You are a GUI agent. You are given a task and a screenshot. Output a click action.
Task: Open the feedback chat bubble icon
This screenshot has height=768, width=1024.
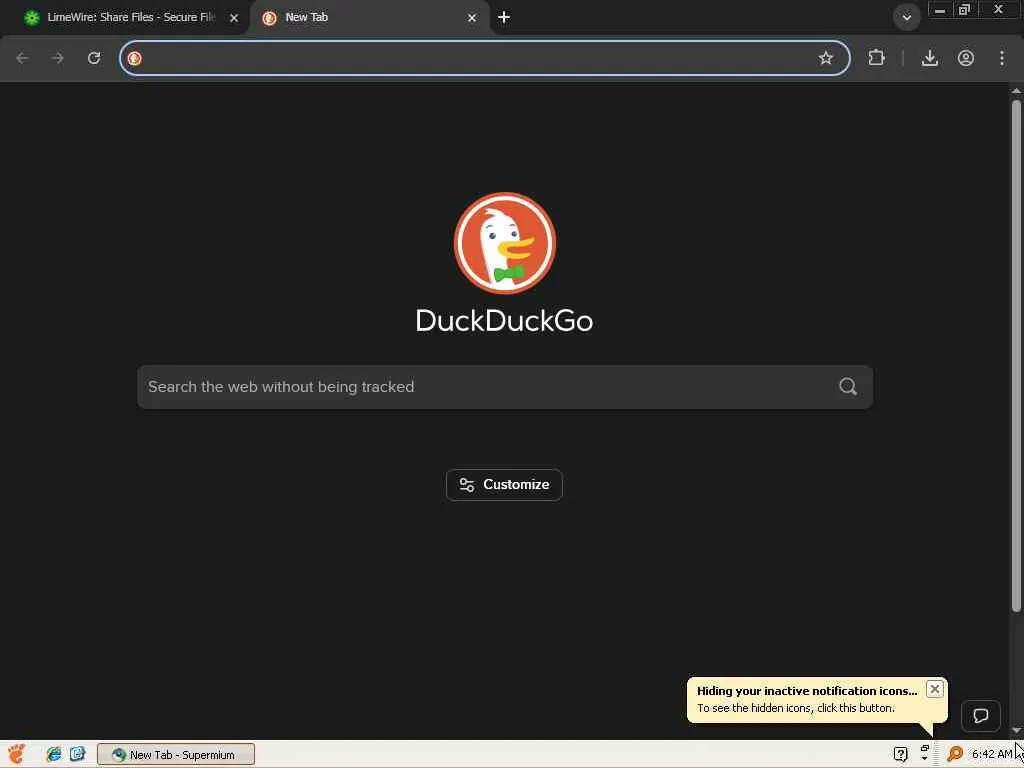click(981, 716)
